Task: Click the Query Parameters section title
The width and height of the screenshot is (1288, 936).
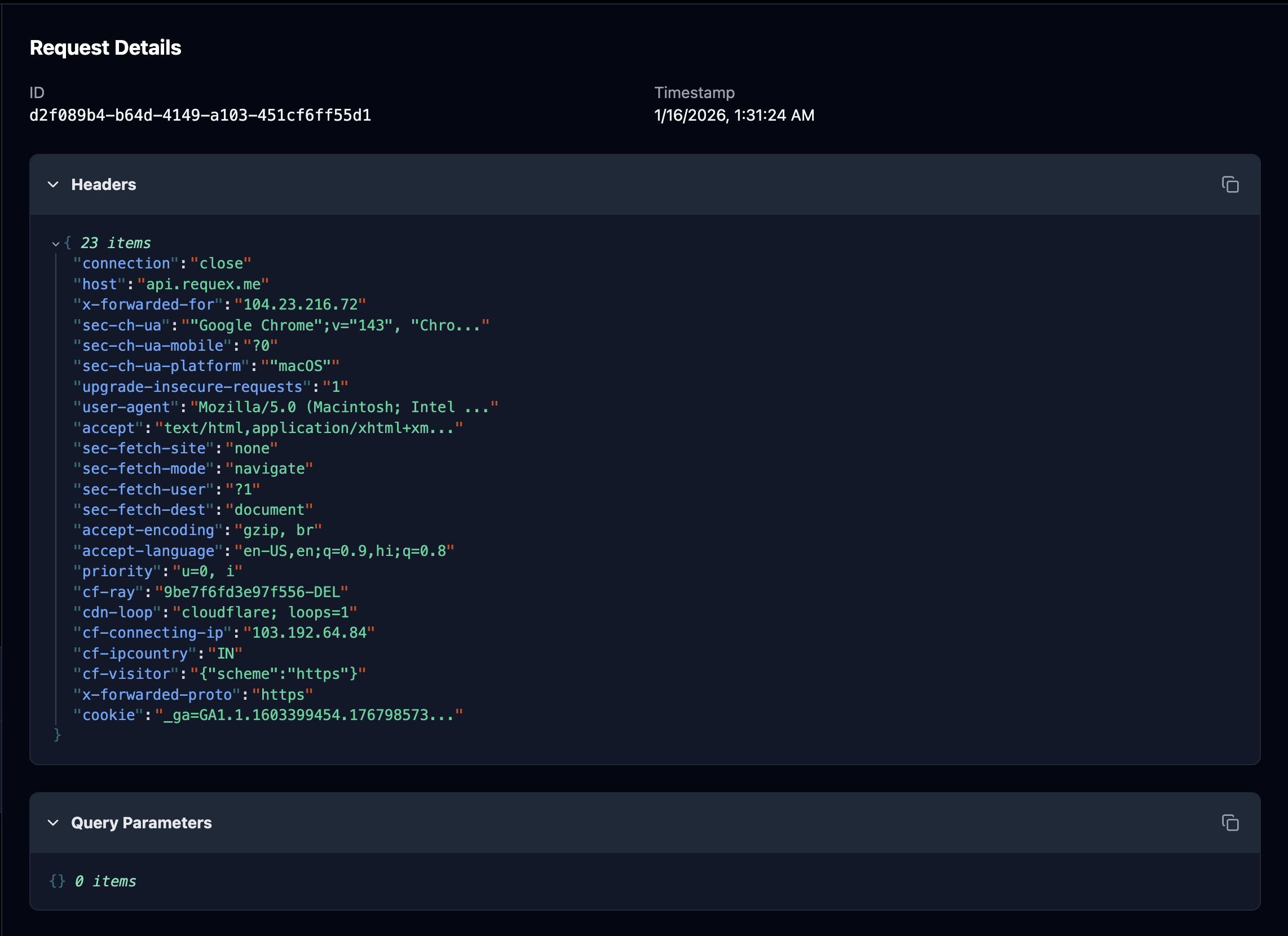Action: 141,823
